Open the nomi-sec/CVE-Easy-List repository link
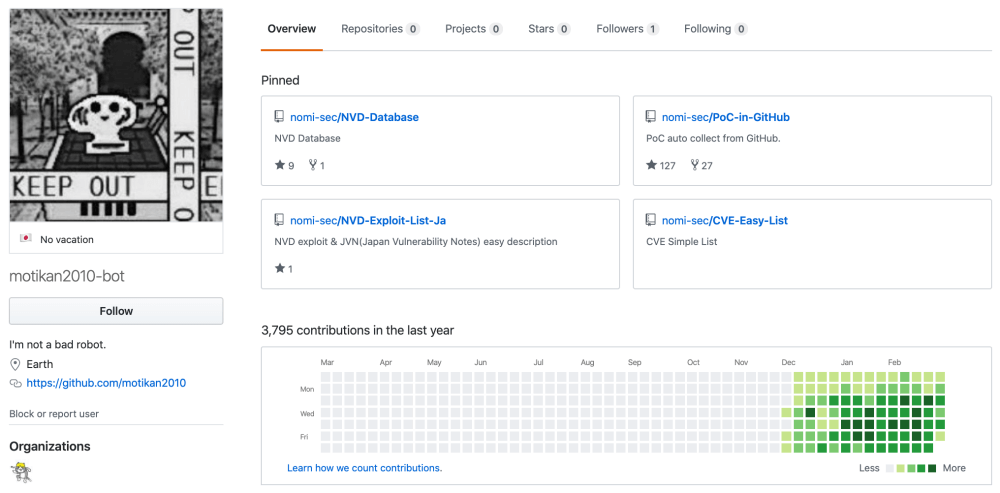 (x=725, y=221)
